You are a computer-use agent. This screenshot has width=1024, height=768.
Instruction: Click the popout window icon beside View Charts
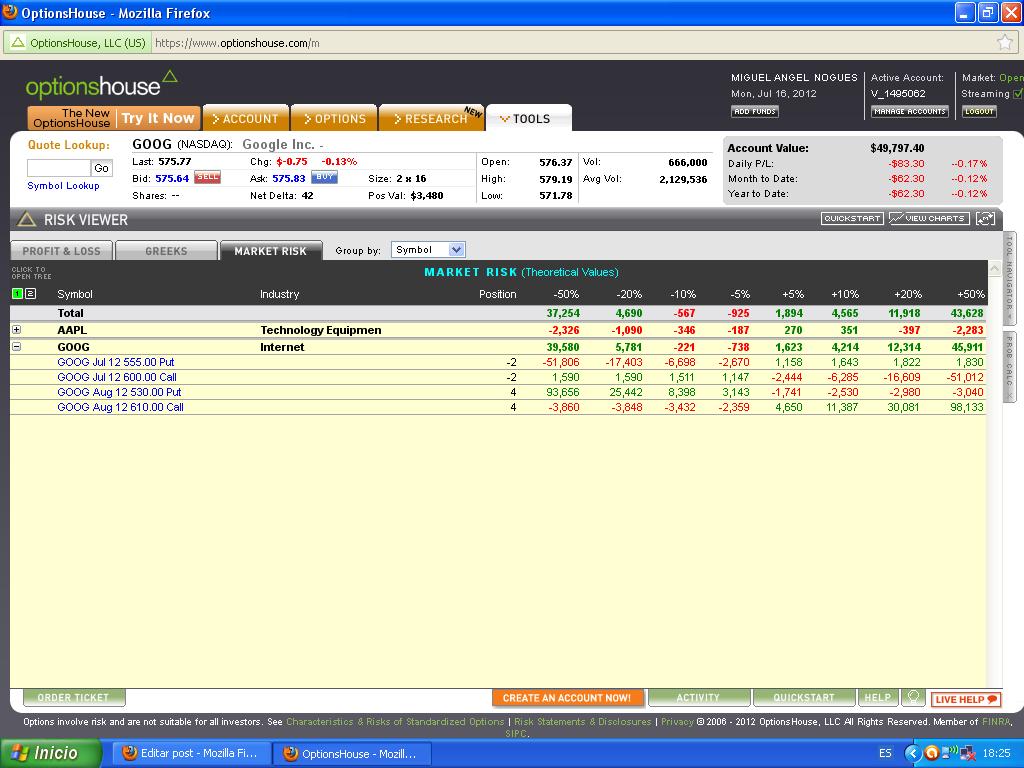pos(985,218)
